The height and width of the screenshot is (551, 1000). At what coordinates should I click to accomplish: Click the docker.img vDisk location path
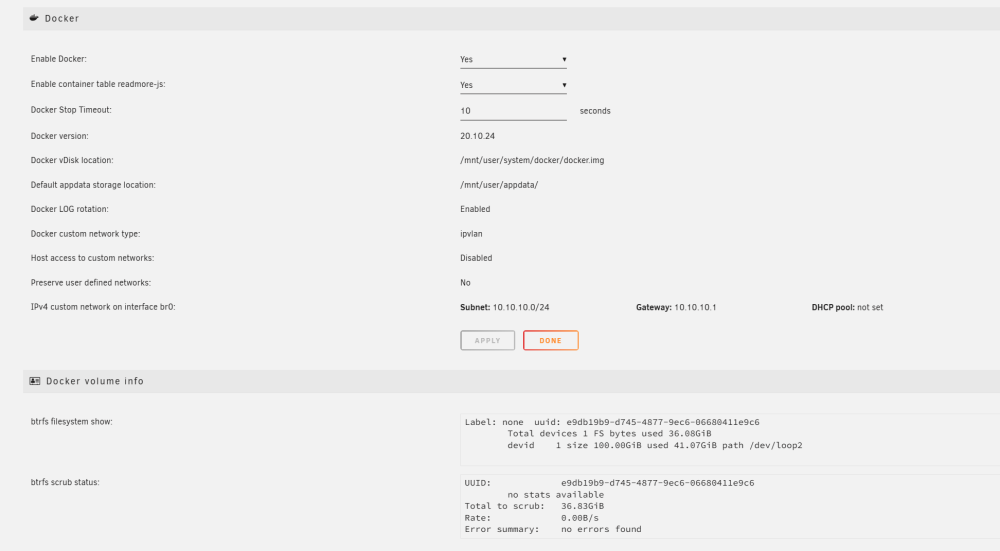tap(532, 160)
